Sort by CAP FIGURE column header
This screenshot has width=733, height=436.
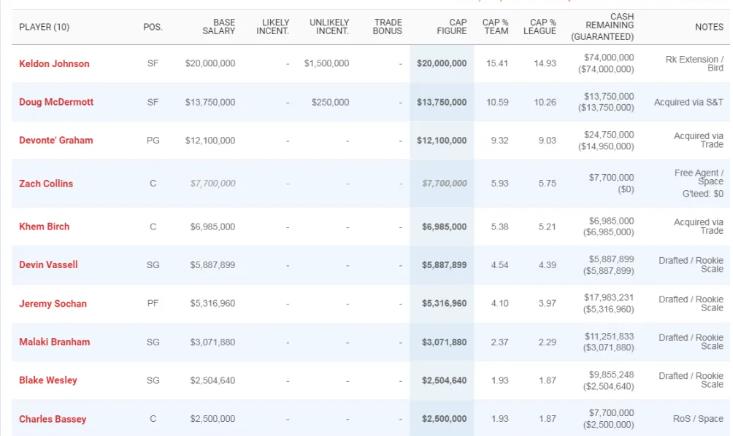(452, 27)
